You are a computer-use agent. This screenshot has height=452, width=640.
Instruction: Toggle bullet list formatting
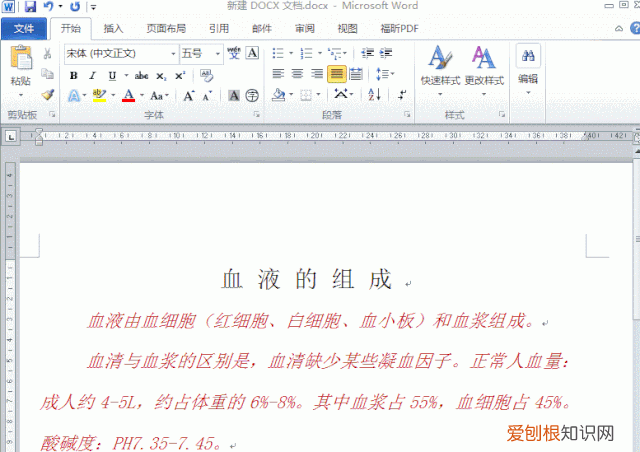pos(278,53)
